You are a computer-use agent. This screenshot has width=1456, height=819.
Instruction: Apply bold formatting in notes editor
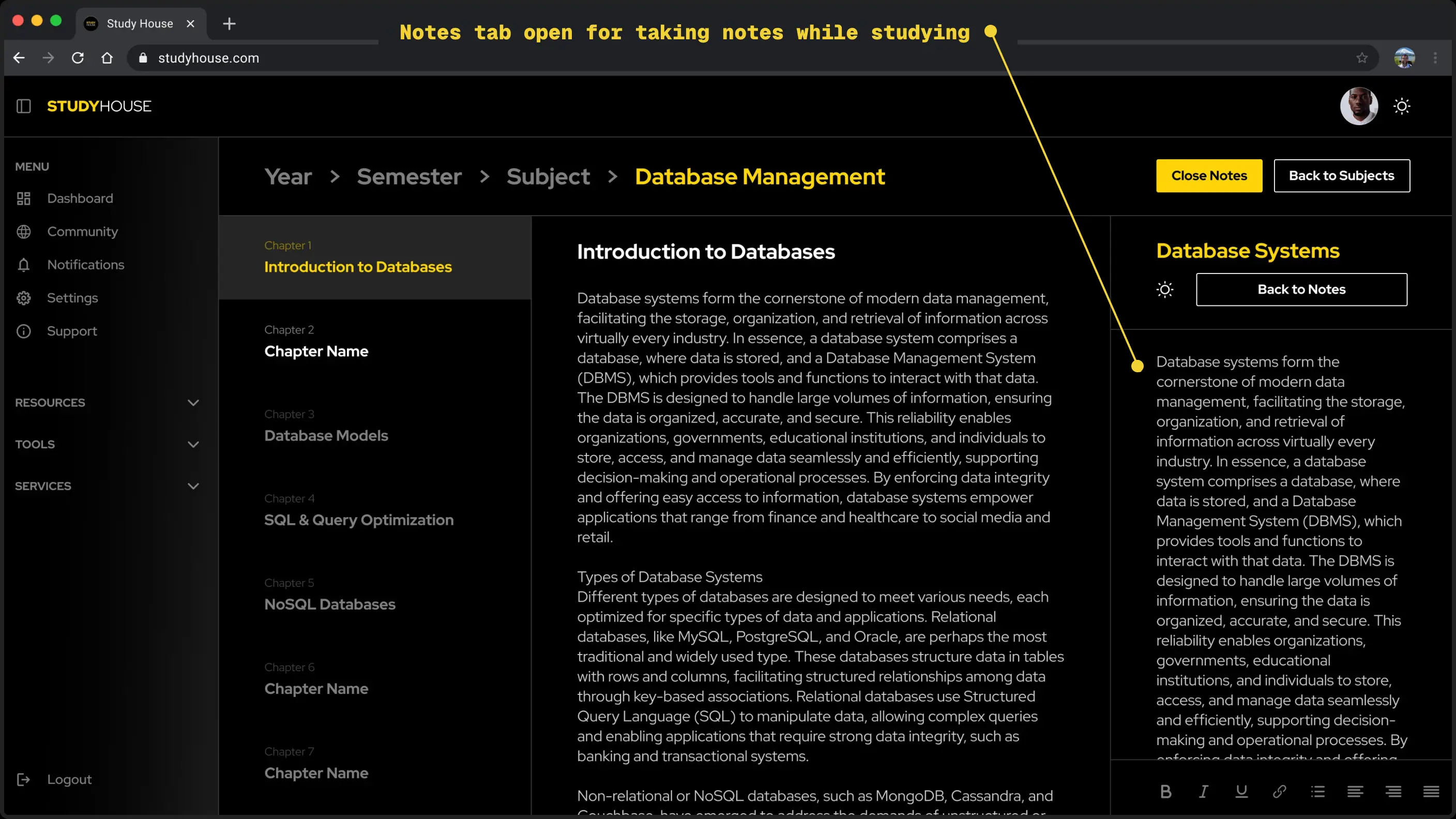[1165, 792]
